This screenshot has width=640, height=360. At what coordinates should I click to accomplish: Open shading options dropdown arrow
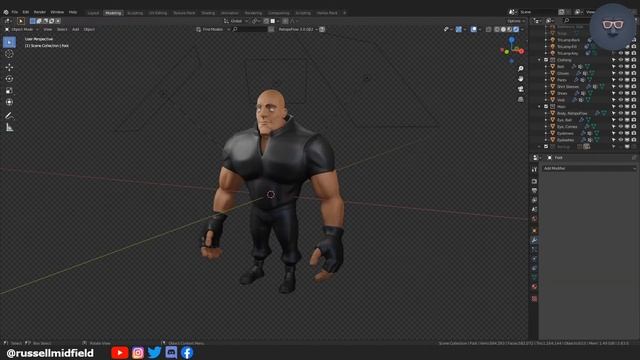pyautogui.click(x=522, y=29)
